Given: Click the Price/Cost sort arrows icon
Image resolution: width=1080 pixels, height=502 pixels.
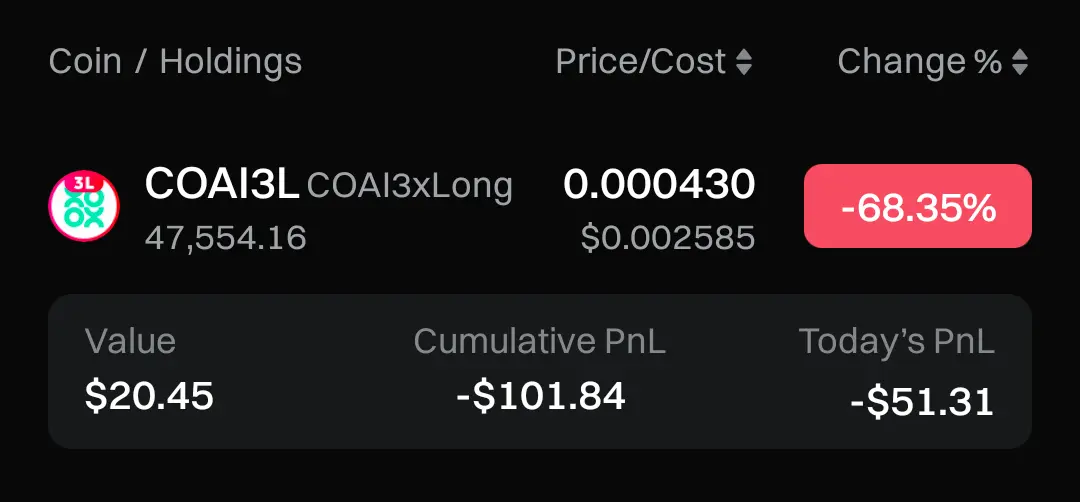Looking at the screenshot, I should coord(743,62).
